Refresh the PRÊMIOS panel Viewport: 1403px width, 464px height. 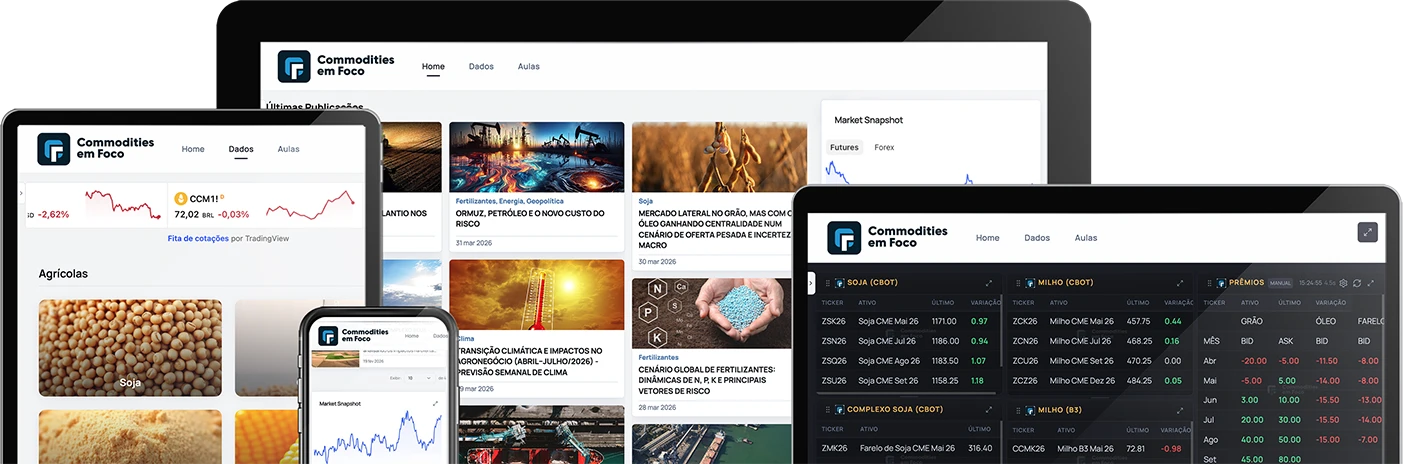coord(1357,283)
